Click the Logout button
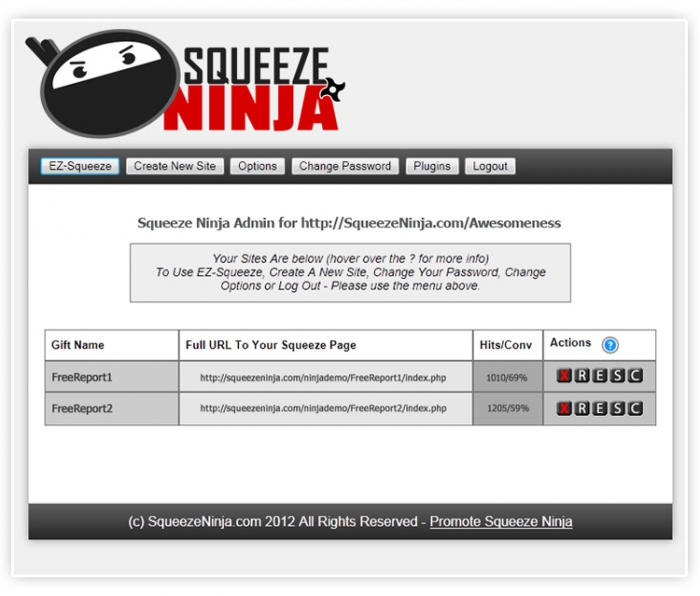700x596 pixels. [490, 166]
